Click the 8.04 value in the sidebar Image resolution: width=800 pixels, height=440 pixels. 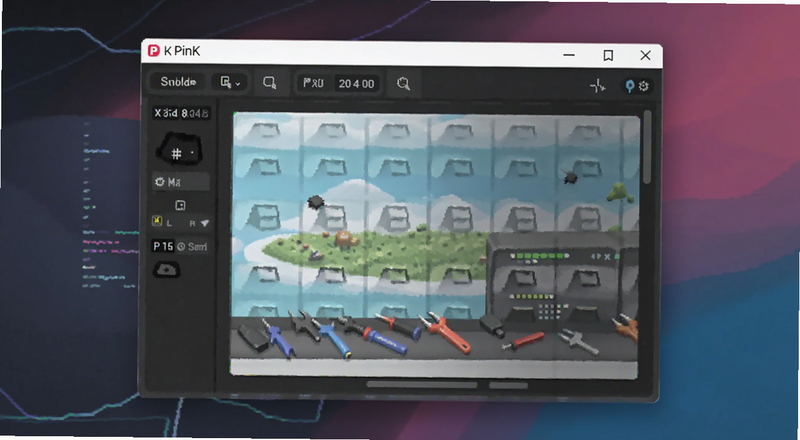(195, 113)
